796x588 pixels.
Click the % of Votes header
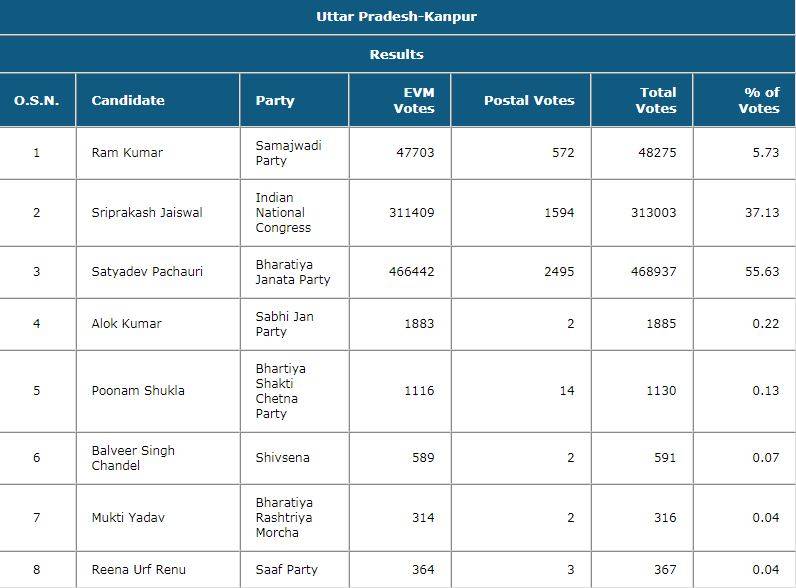[759, 100]
